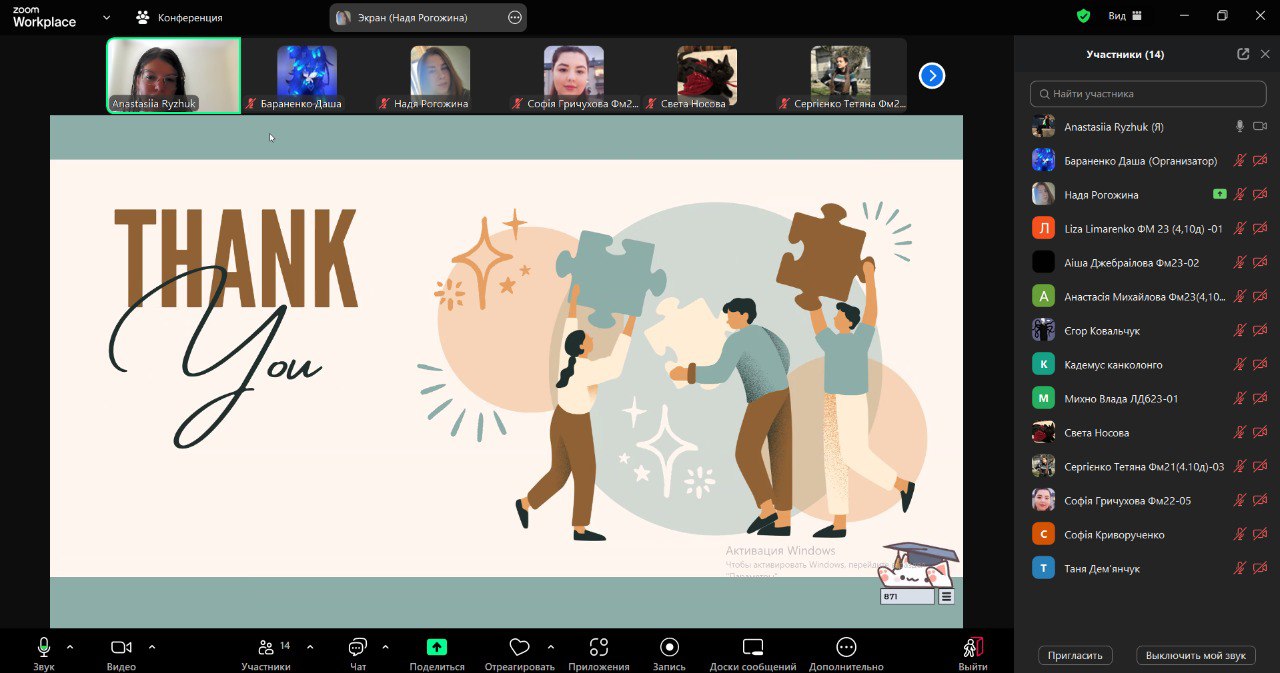Screen dimensions: 1280x673
Task: Open the Чат chat button
Action: coord(358,654)
